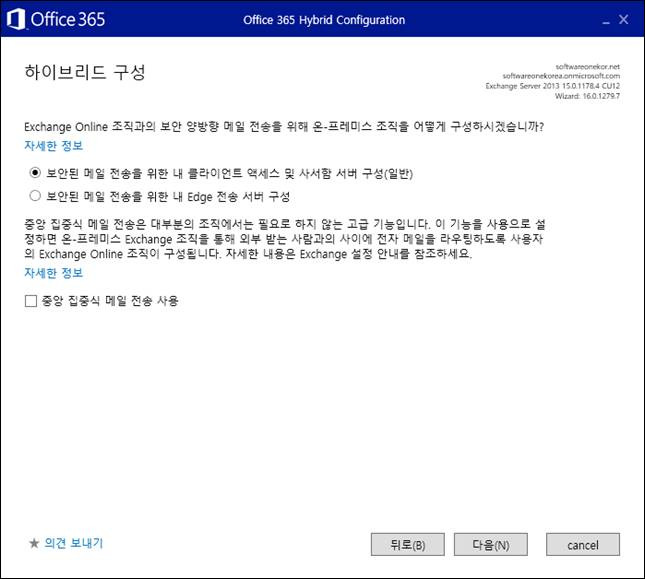Select the 클라이언트 액세스 및 사서함 서버 구성 radio option
The image size is (645, 579).
35,173
